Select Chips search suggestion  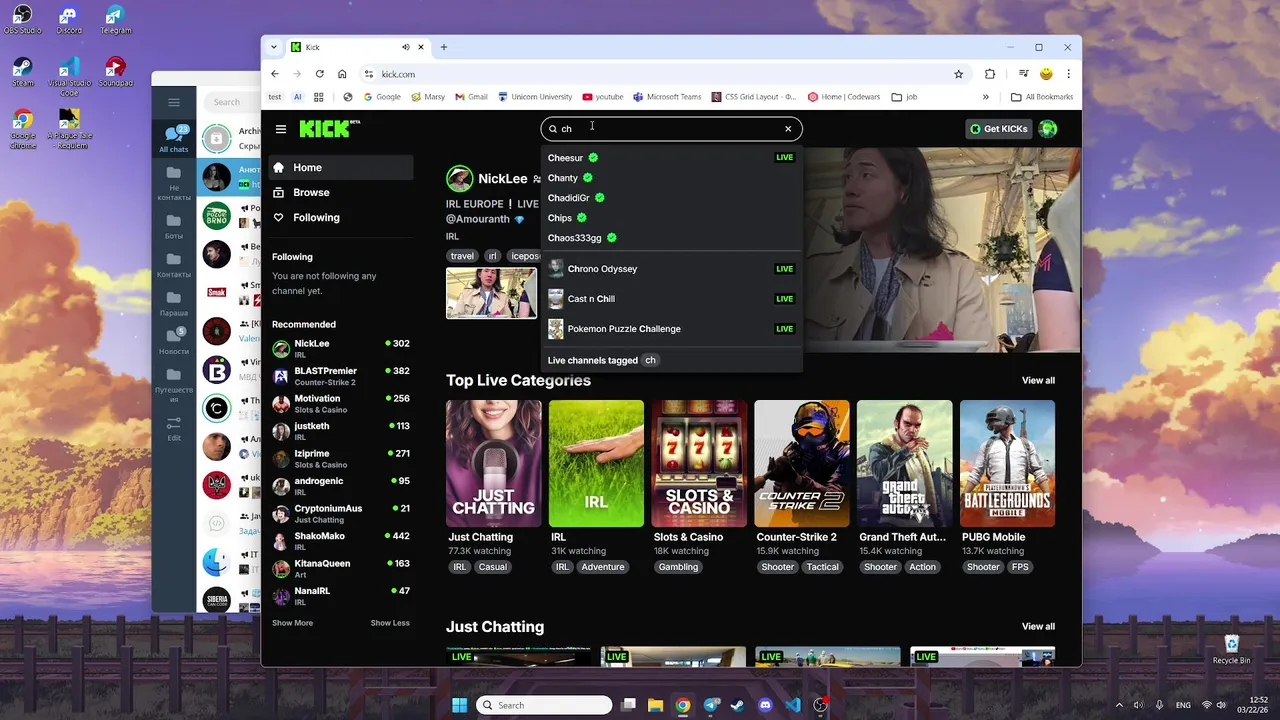[x=671, y=218]
